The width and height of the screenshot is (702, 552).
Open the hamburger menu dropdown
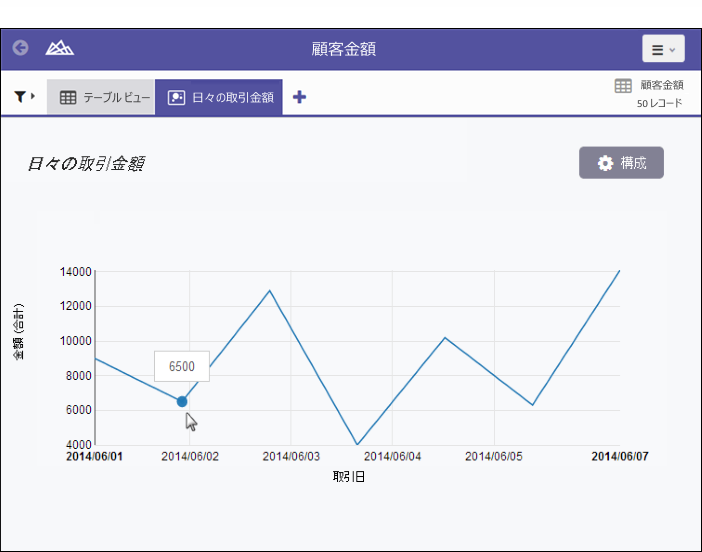[663, 49]
